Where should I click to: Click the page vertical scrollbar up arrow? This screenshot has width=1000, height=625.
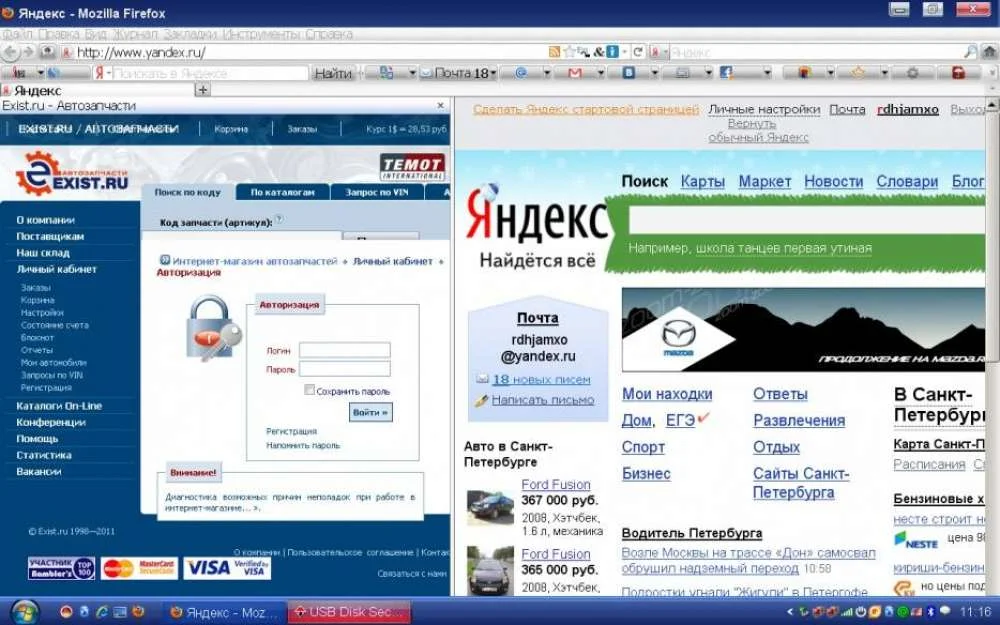(x=992, y=105)
